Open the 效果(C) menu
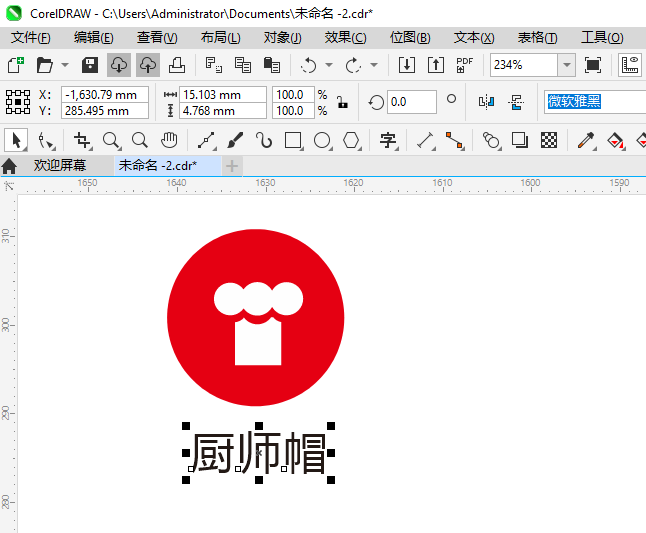The image size is (646, 533). tap(345, 38)
